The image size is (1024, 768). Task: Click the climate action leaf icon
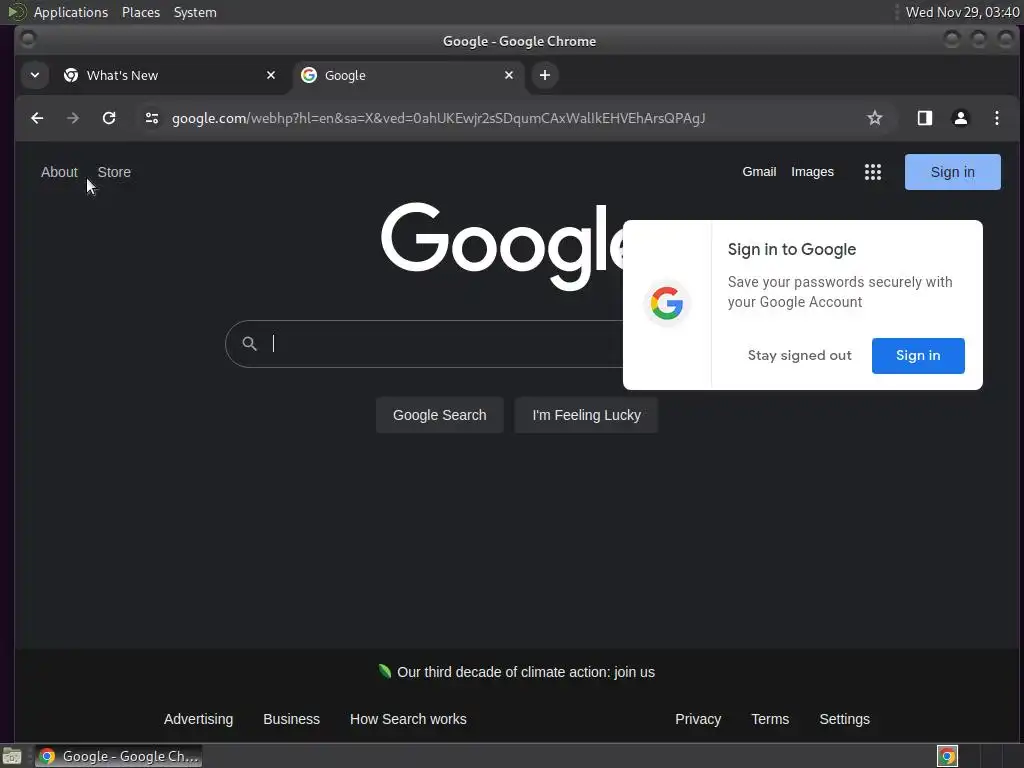click(x=385, y=671)
